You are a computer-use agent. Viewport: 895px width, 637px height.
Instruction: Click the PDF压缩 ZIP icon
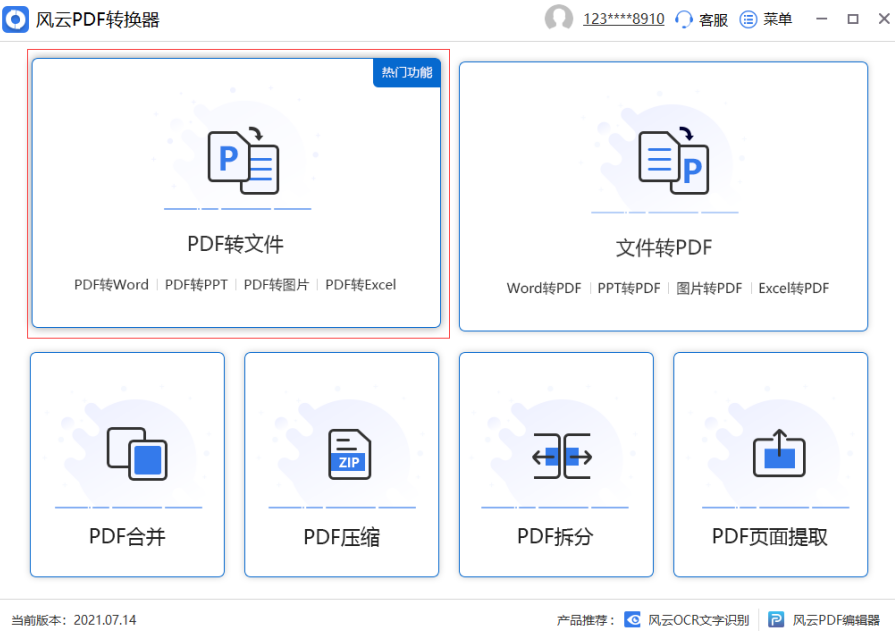[x=350, y=454]
